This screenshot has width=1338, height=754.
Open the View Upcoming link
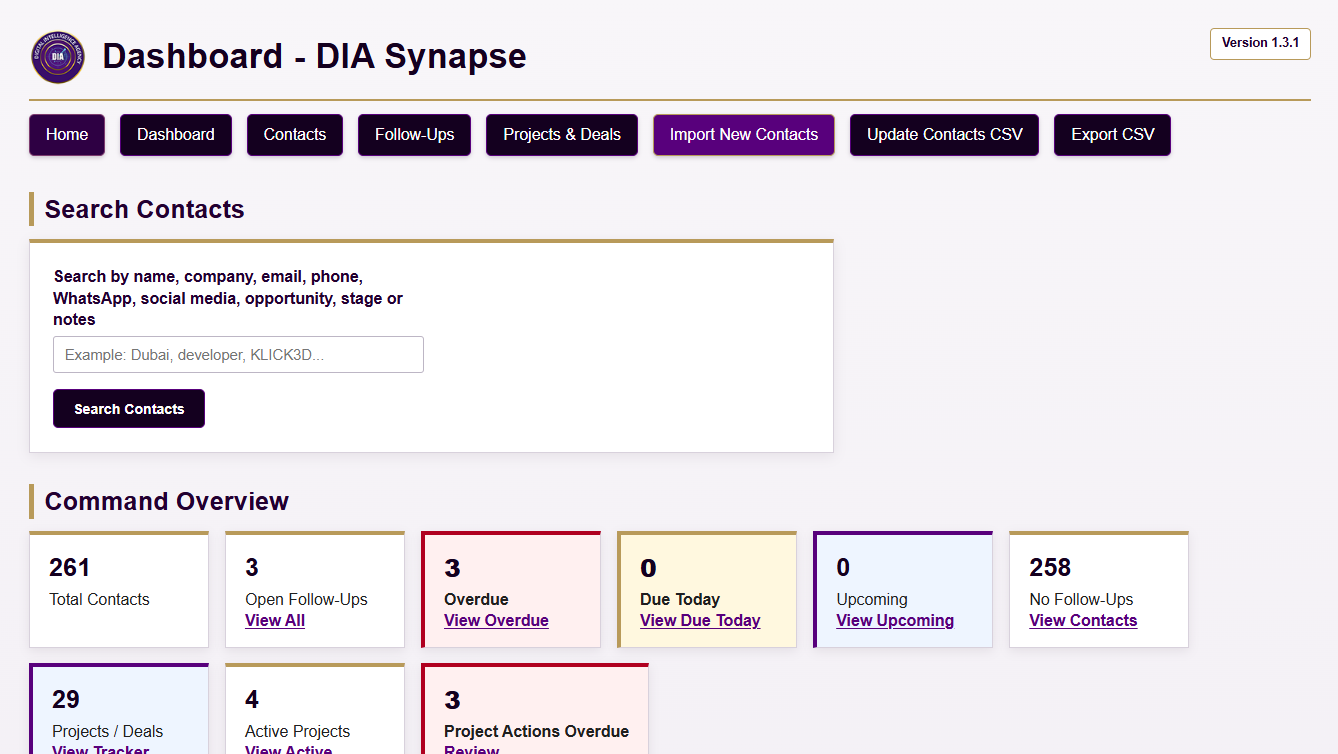895,620
